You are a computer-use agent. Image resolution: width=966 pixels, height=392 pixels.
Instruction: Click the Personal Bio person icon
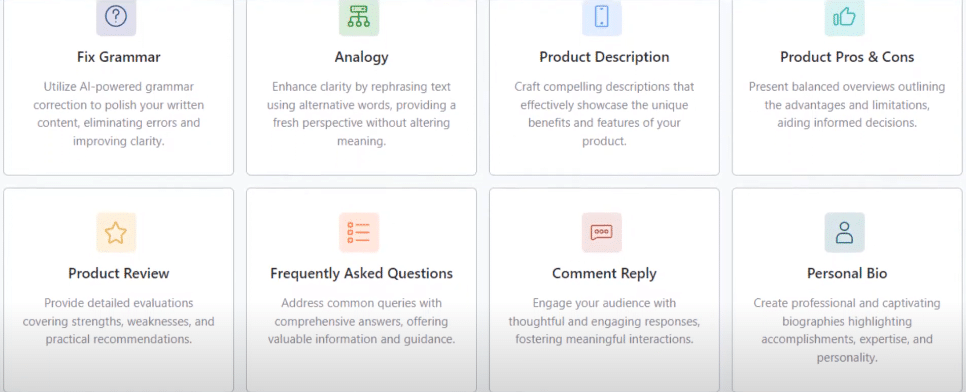point(845,232)
